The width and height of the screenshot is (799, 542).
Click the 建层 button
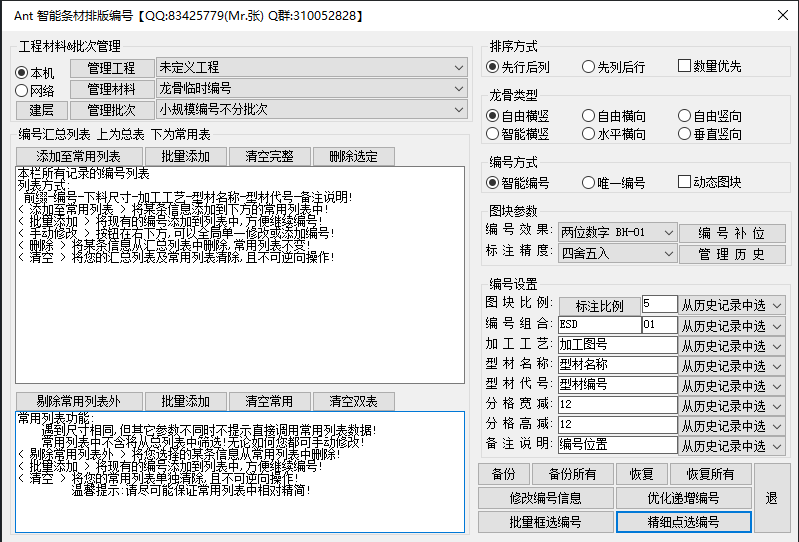pyautogui.click(x=41, y=110)
